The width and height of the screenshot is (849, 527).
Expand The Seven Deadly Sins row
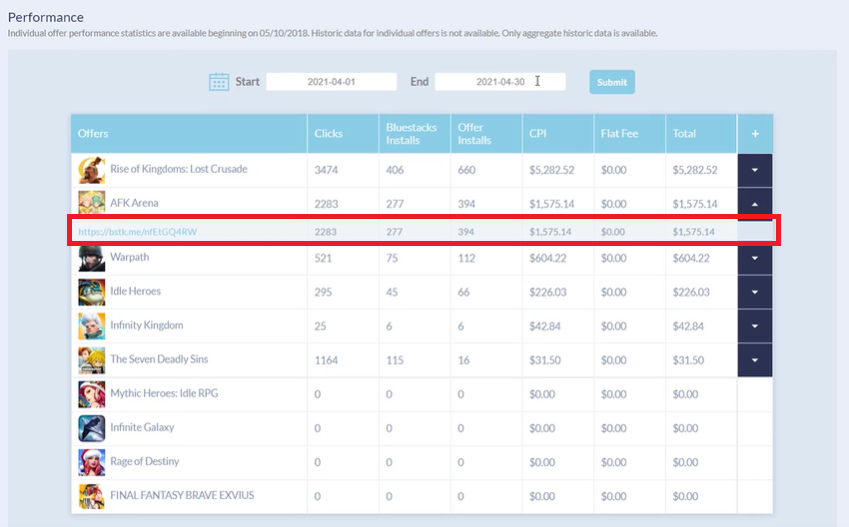pyautogui.click(x=755, y=360)
